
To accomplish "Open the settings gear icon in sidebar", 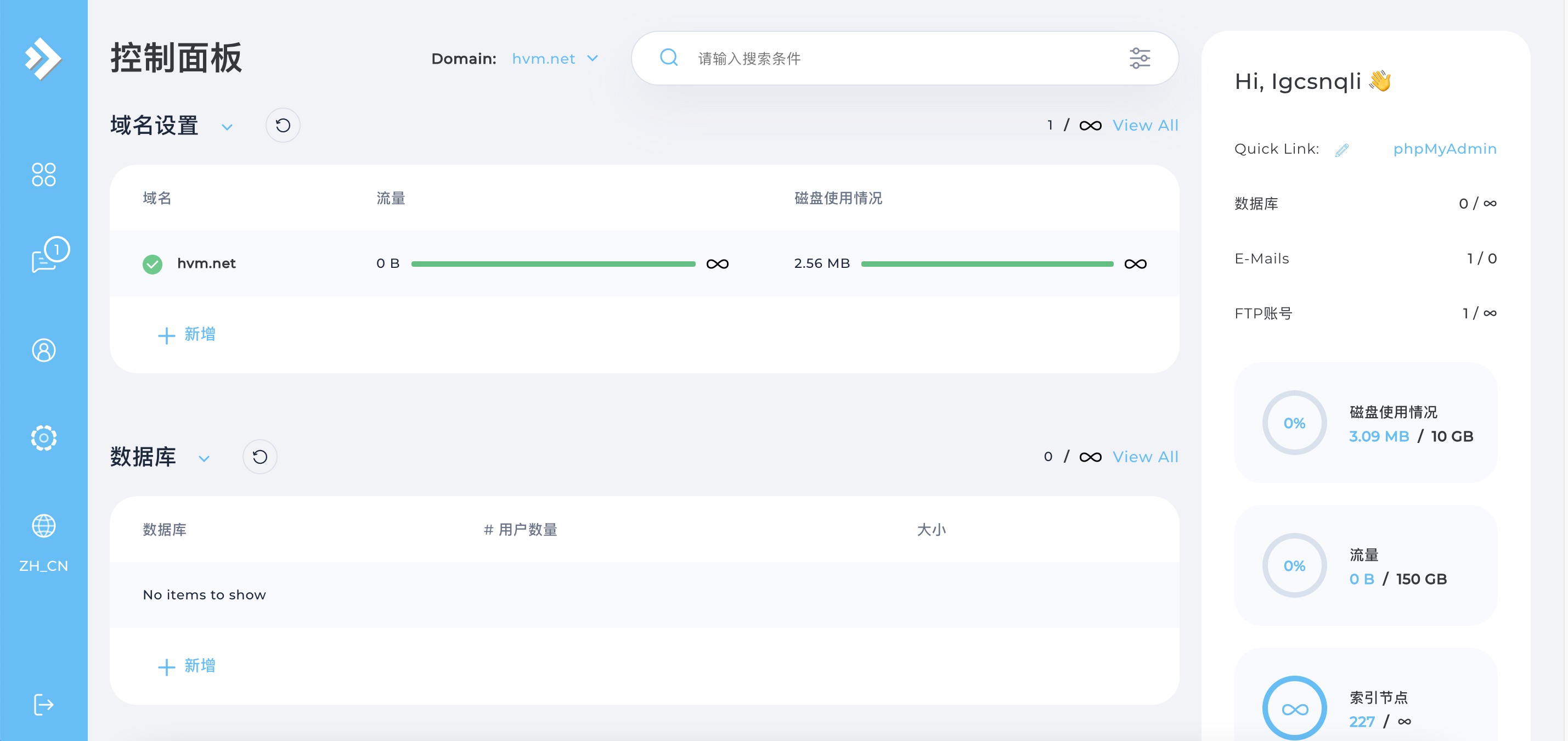I will (x=43, y=438).
